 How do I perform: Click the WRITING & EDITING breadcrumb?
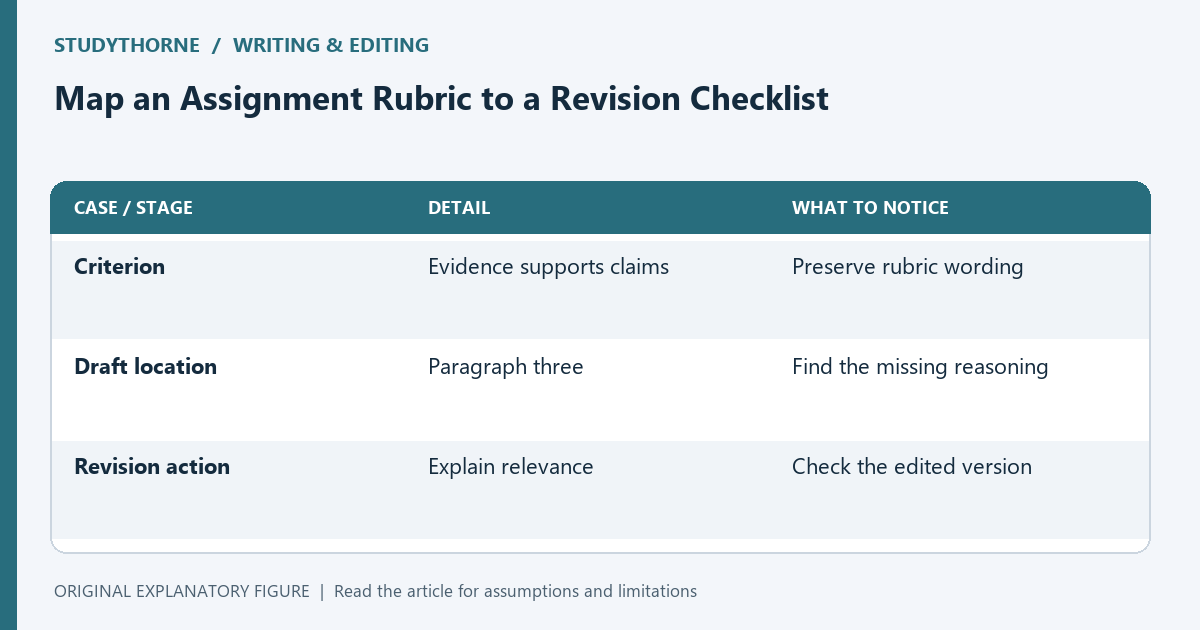pyautogui.click(x=331, y=45)
